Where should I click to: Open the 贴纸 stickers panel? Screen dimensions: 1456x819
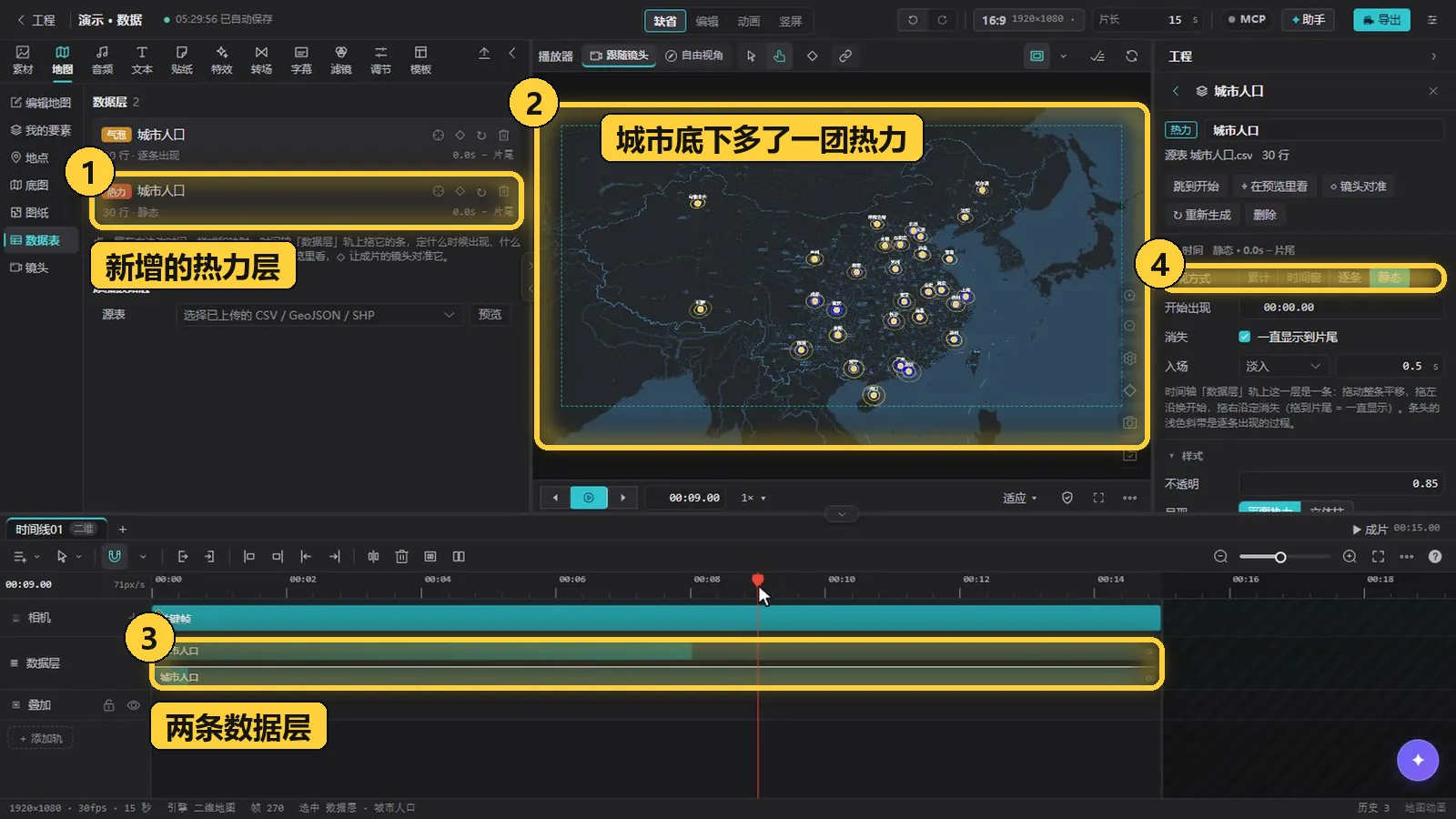click(182, 60)
